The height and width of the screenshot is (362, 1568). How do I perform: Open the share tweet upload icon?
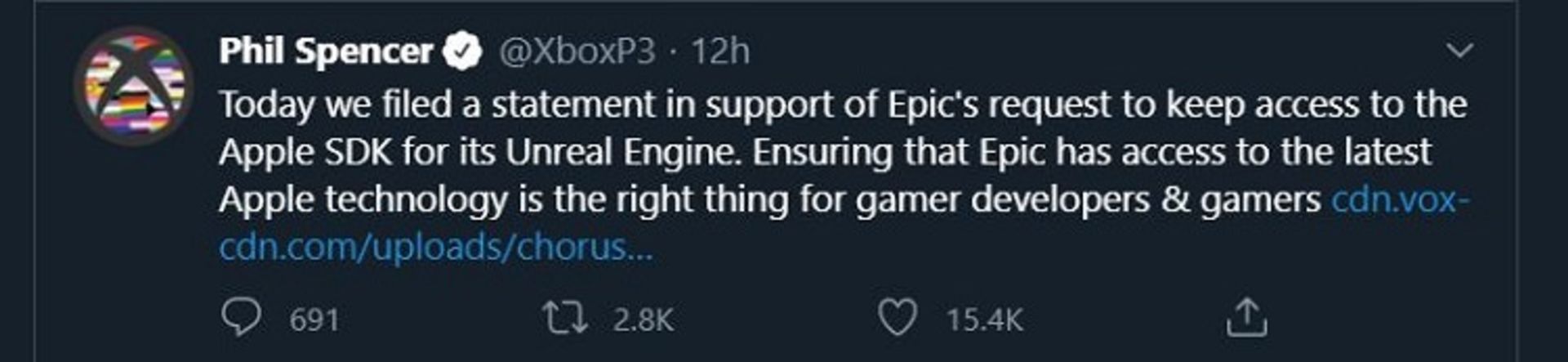coord(1246,318)
